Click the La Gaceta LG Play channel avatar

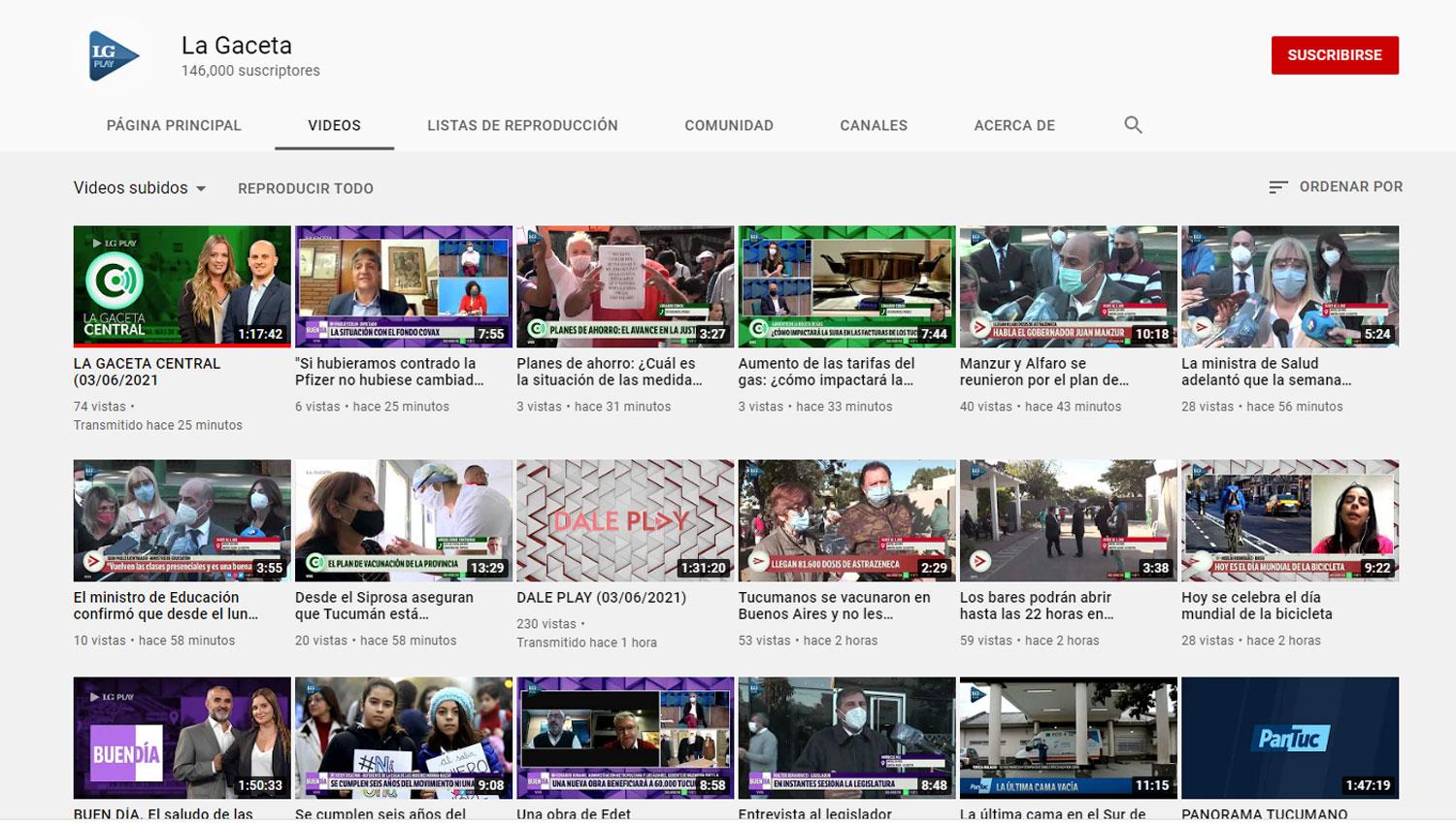click(113, 55)
